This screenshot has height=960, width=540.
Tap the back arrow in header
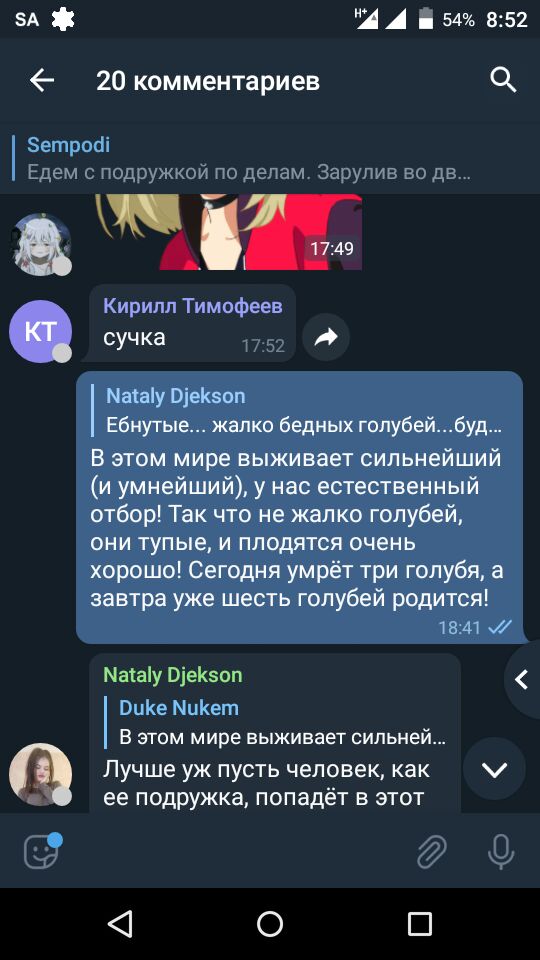tap(42, 80)
